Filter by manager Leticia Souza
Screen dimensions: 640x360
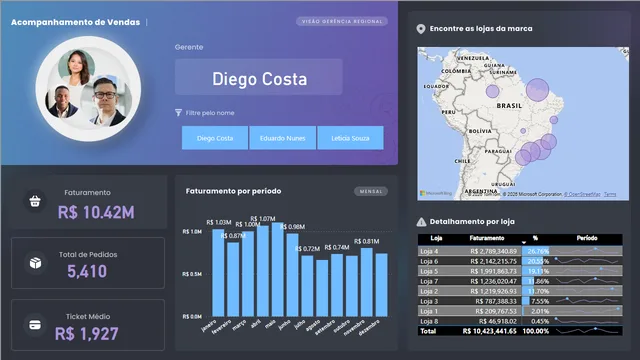[x=350, y=138]
